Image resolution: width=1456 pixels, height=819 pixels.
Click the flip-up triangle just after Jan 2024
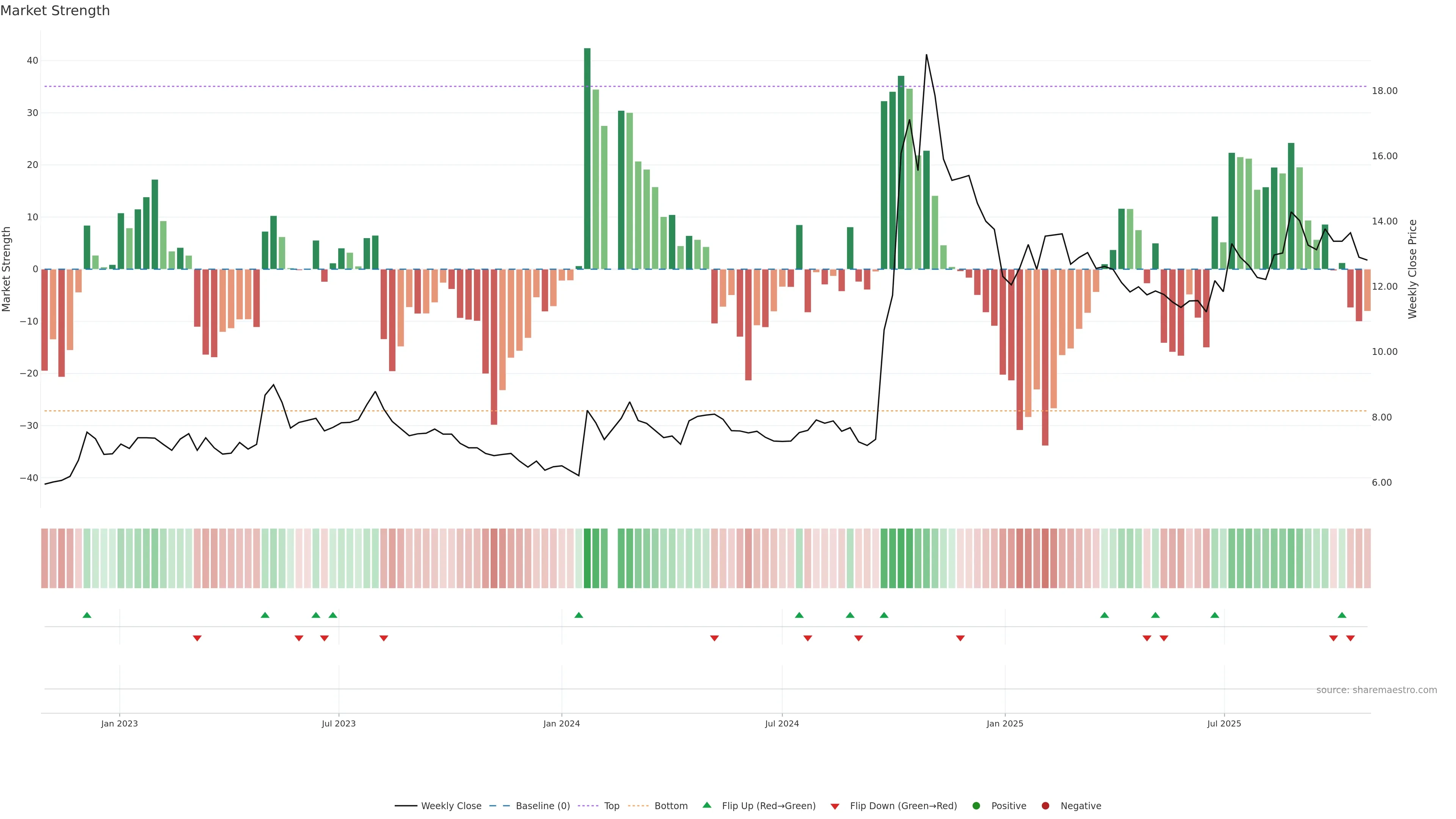tap(578, 615)
